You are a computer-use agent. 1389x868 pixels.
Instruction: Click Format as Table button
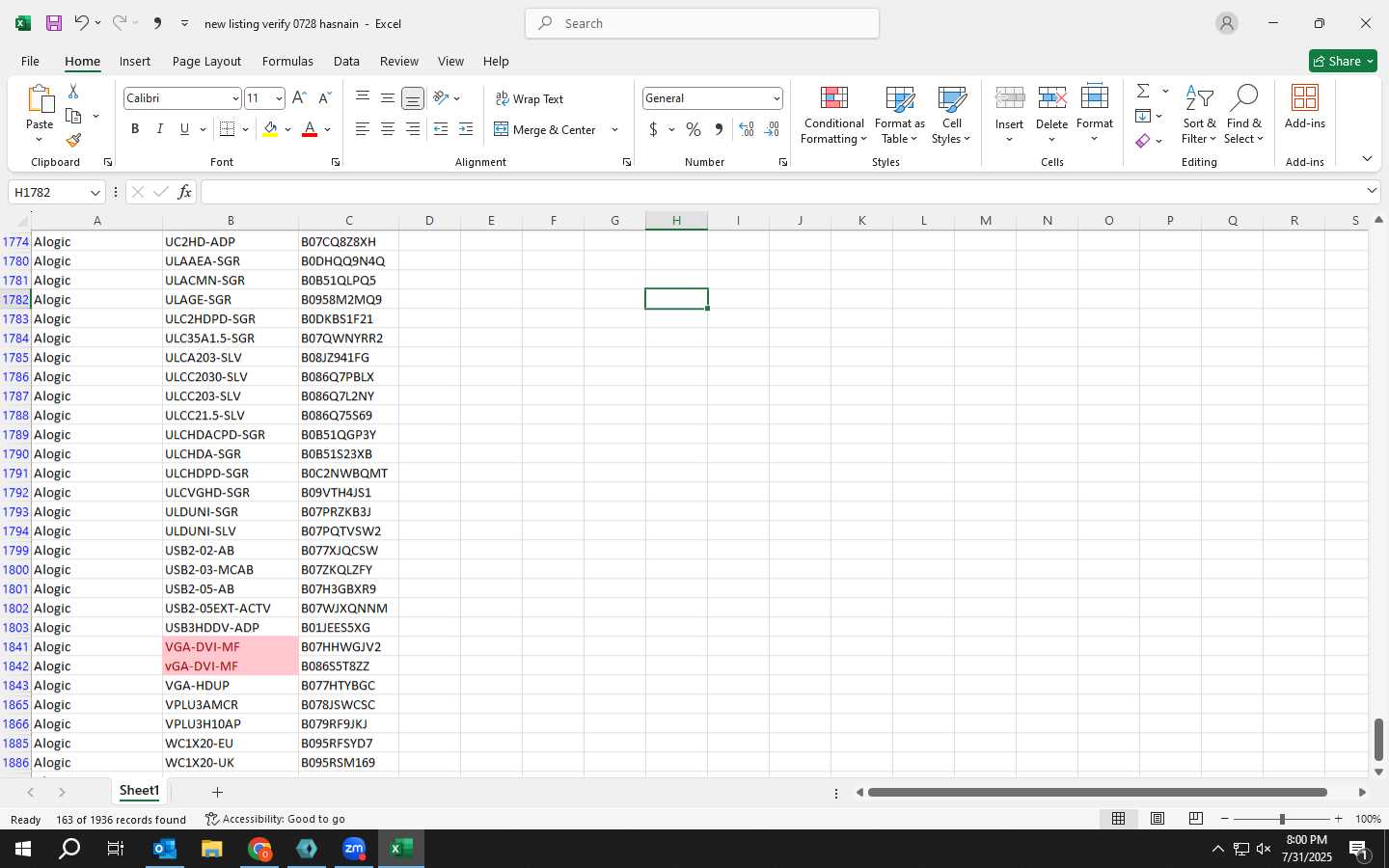[900, 115]
